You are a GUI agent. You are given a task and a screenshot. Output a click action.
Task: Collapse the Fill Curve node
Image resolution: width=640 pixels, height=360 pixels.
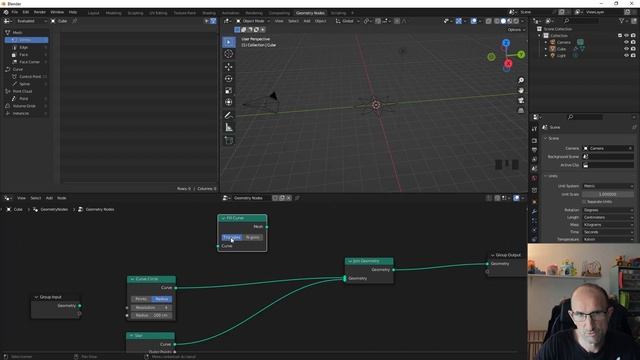tap(223, 218)
